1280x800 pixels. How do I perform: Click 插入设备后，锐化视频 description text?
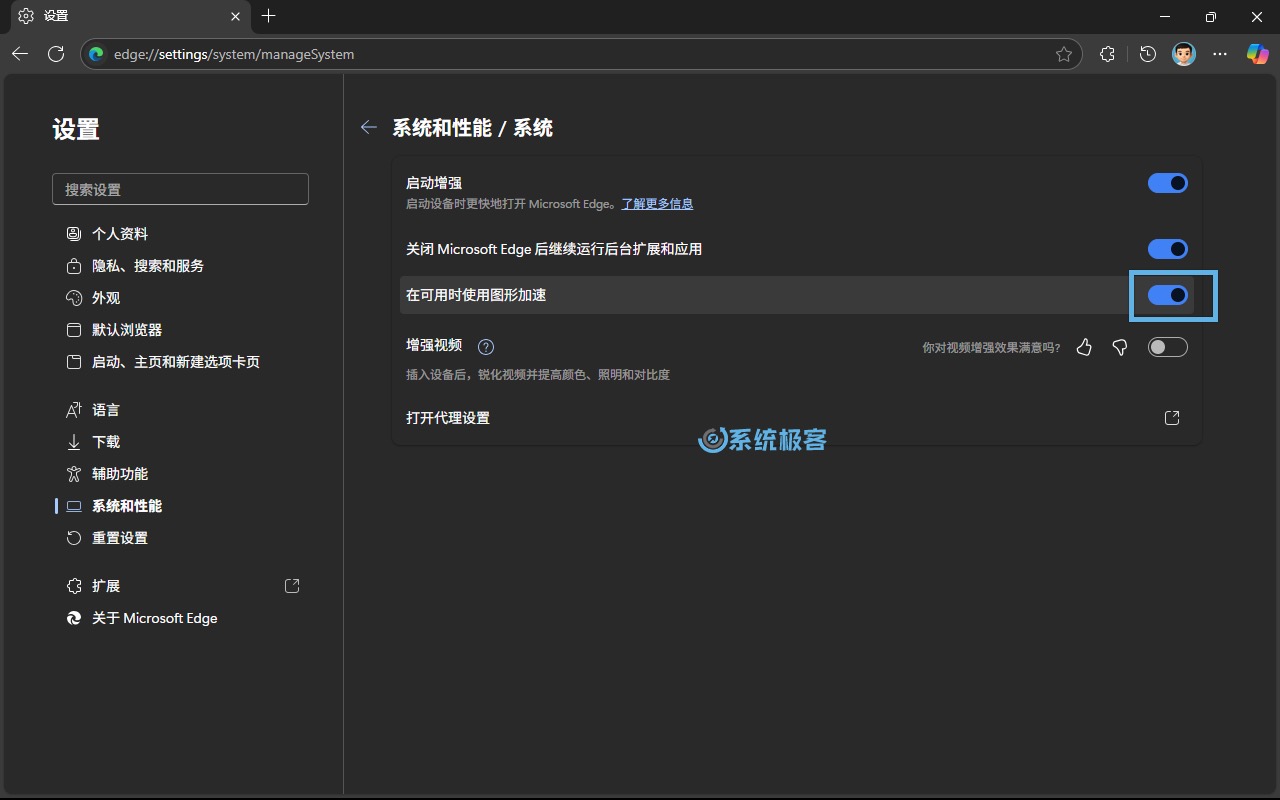(538, 375)
